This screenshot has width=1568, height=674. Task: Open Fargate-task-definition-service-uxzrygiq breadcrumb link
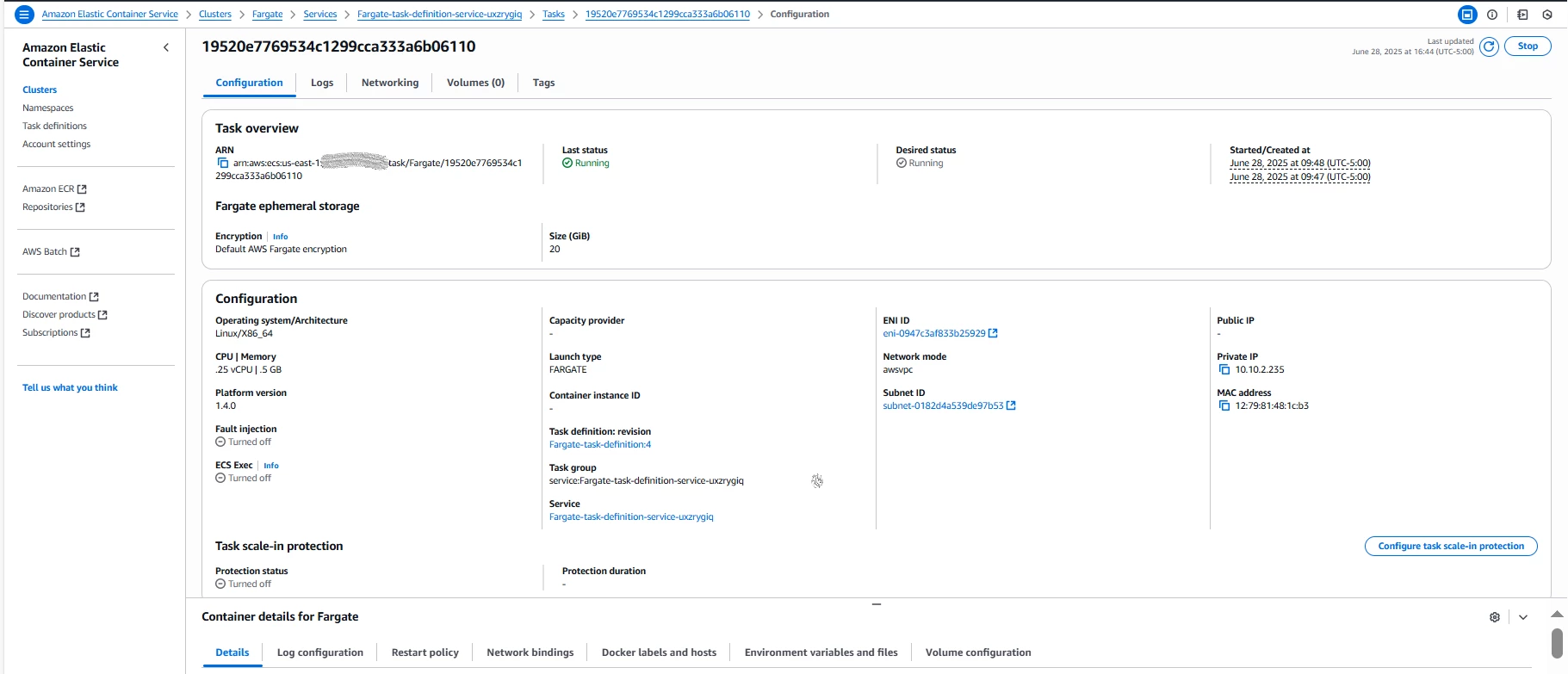[x=440, y=15]
